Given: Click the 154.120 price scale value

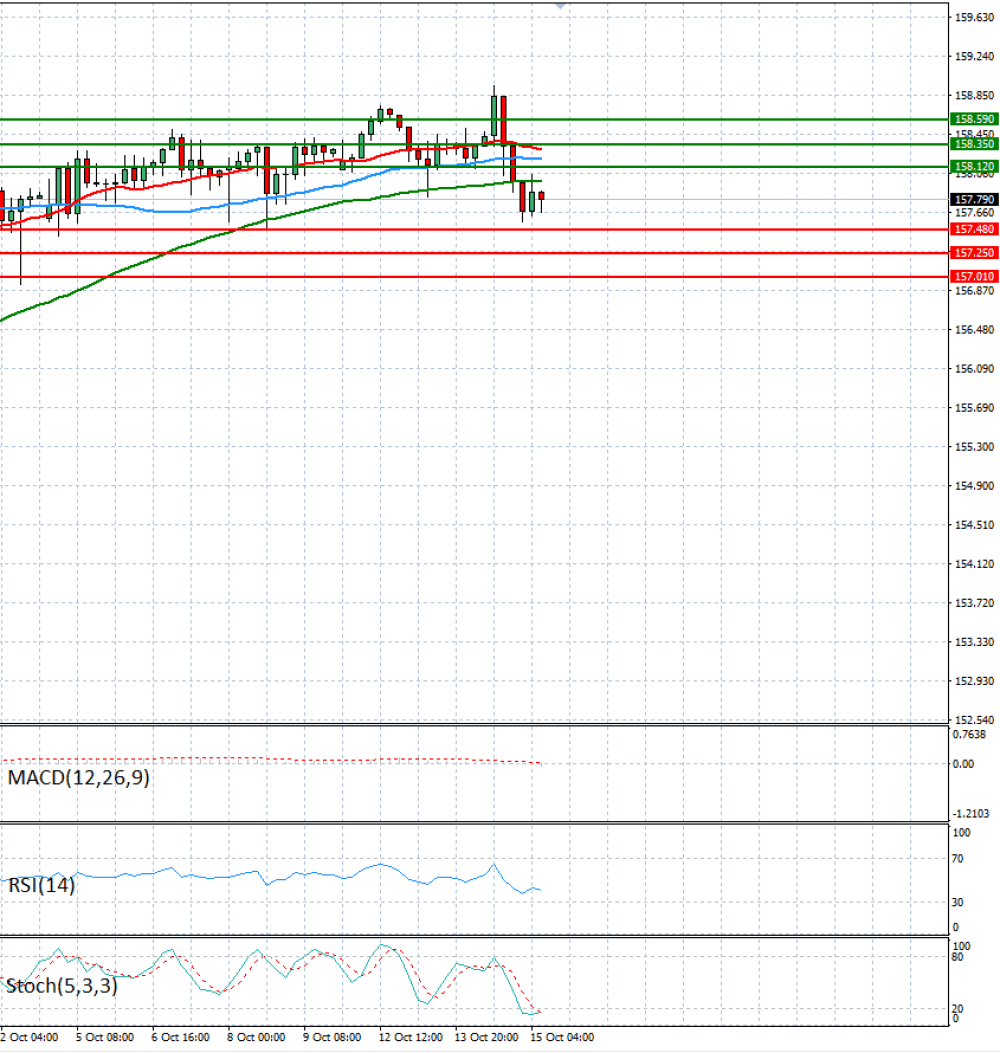Looking at the screenshot, I should (x=974, y=564).
